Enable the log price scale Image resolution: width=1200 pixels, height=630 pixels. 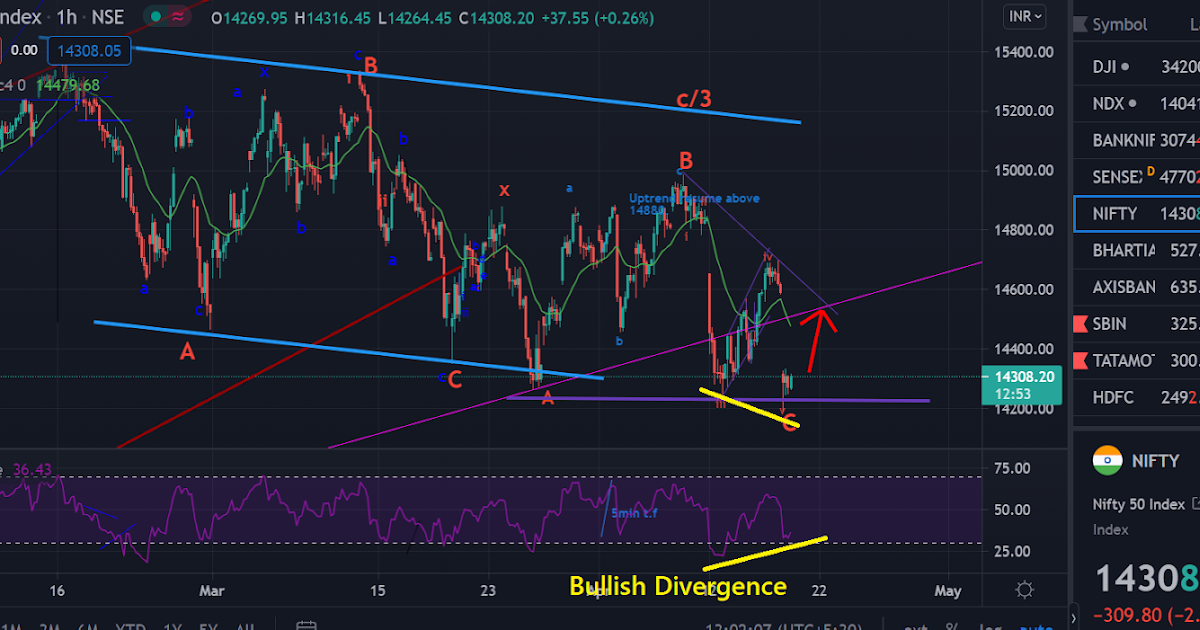click(x=992, y=626)
